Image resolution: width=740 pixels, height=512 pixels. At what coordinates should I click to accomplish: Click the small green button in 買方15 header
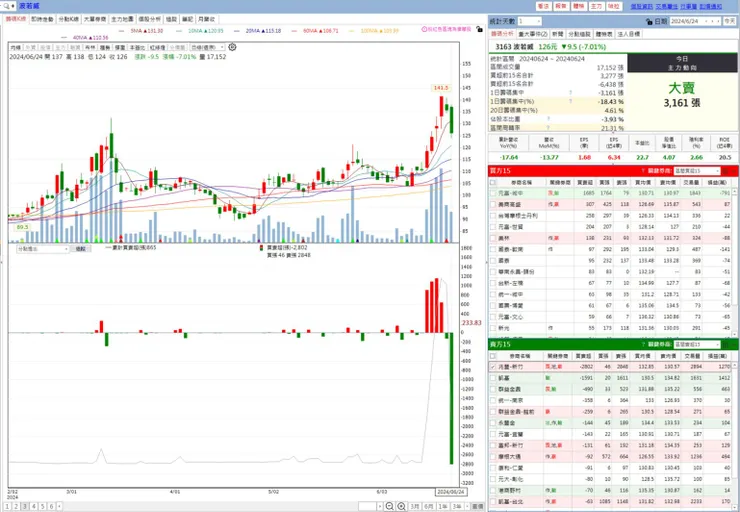pyautogui.click(x=726, y=171)
